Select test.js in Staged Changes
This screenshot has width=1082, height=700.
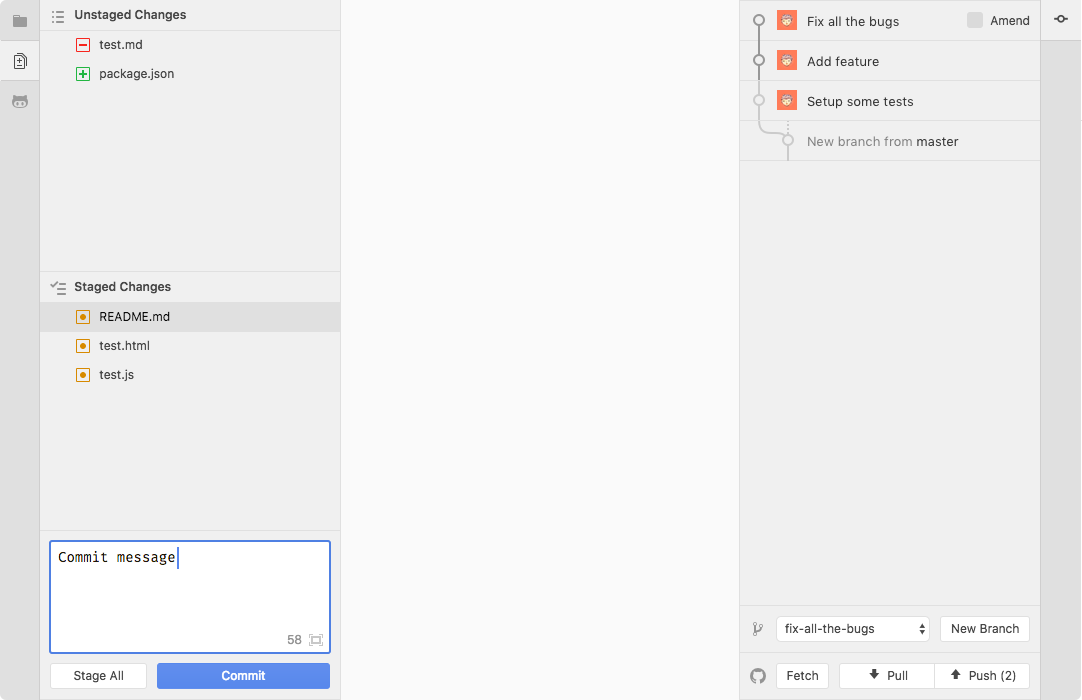click(190, 375)
